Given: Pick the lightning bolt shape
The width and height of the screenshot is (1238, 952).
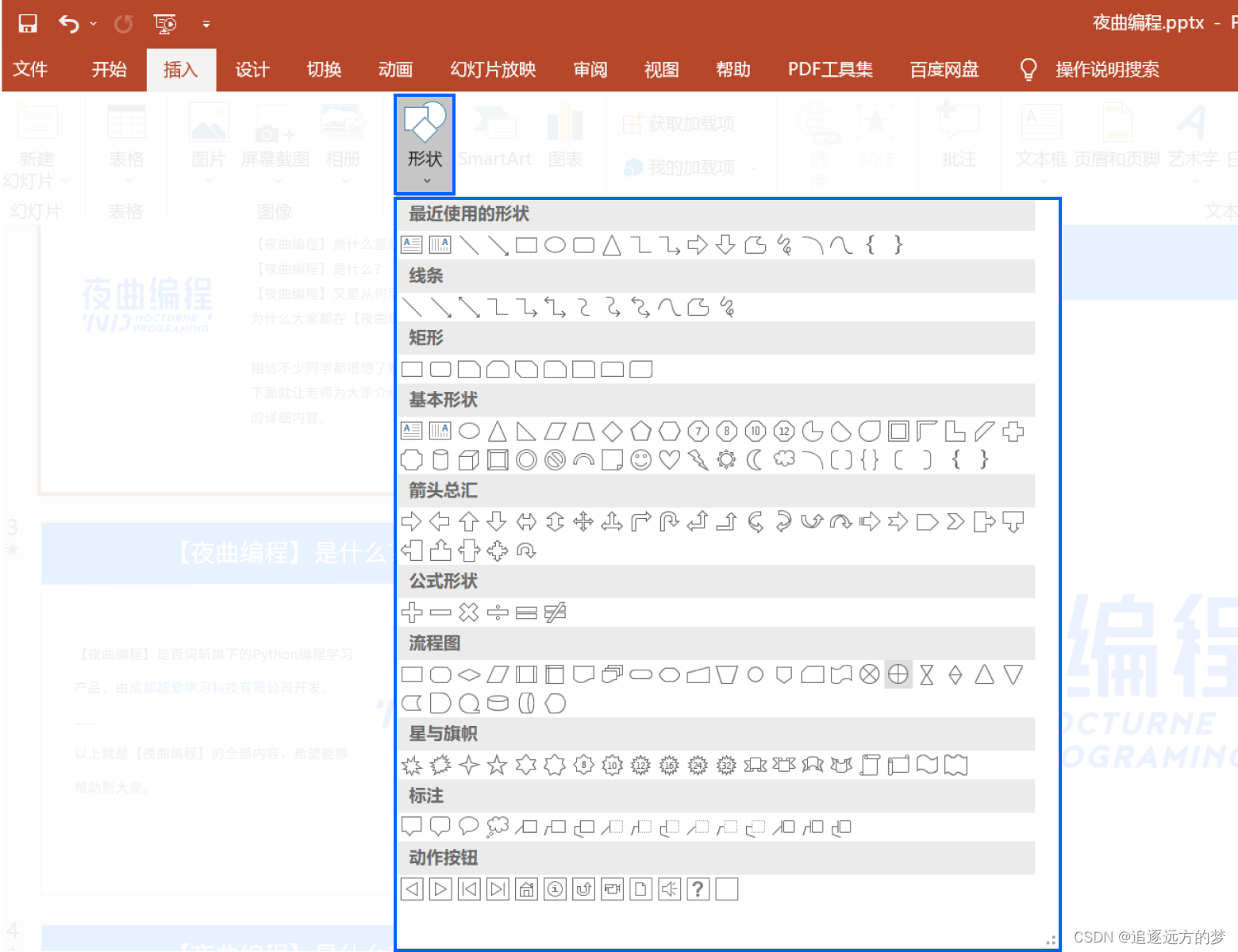Looking at the screenshot, I should point(698,459).
